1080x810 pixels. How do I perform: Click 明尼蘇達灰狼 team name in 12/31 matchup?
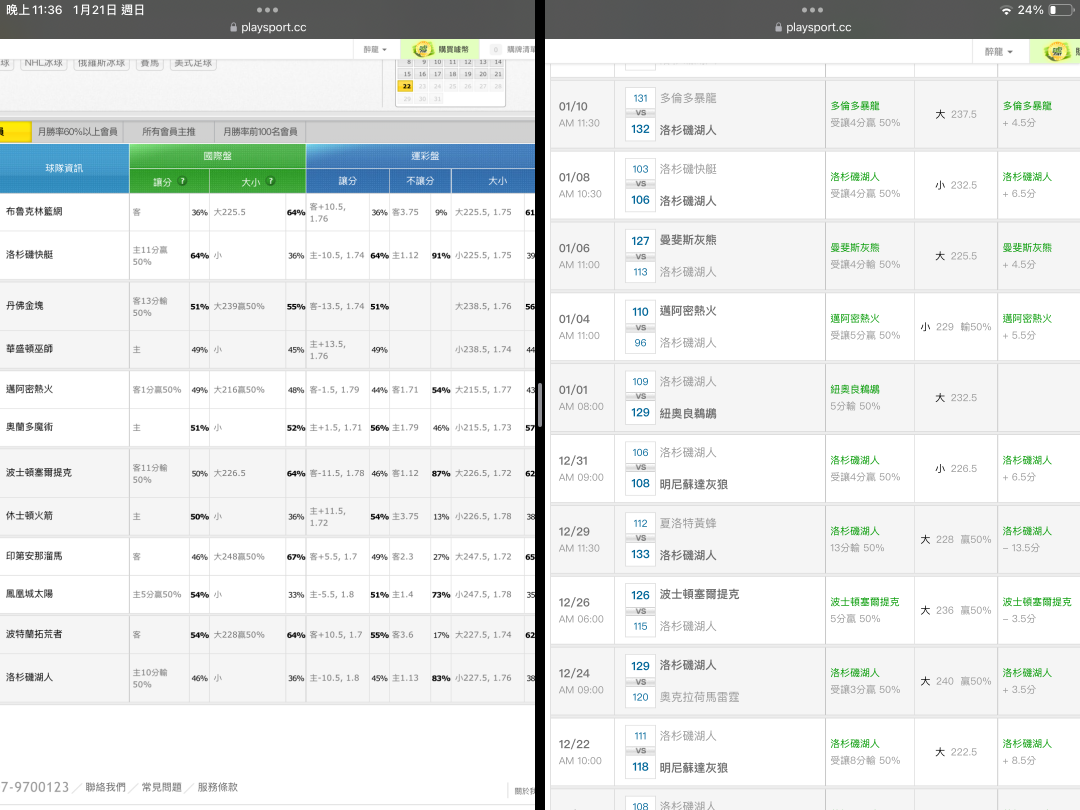tap(694, 484)
